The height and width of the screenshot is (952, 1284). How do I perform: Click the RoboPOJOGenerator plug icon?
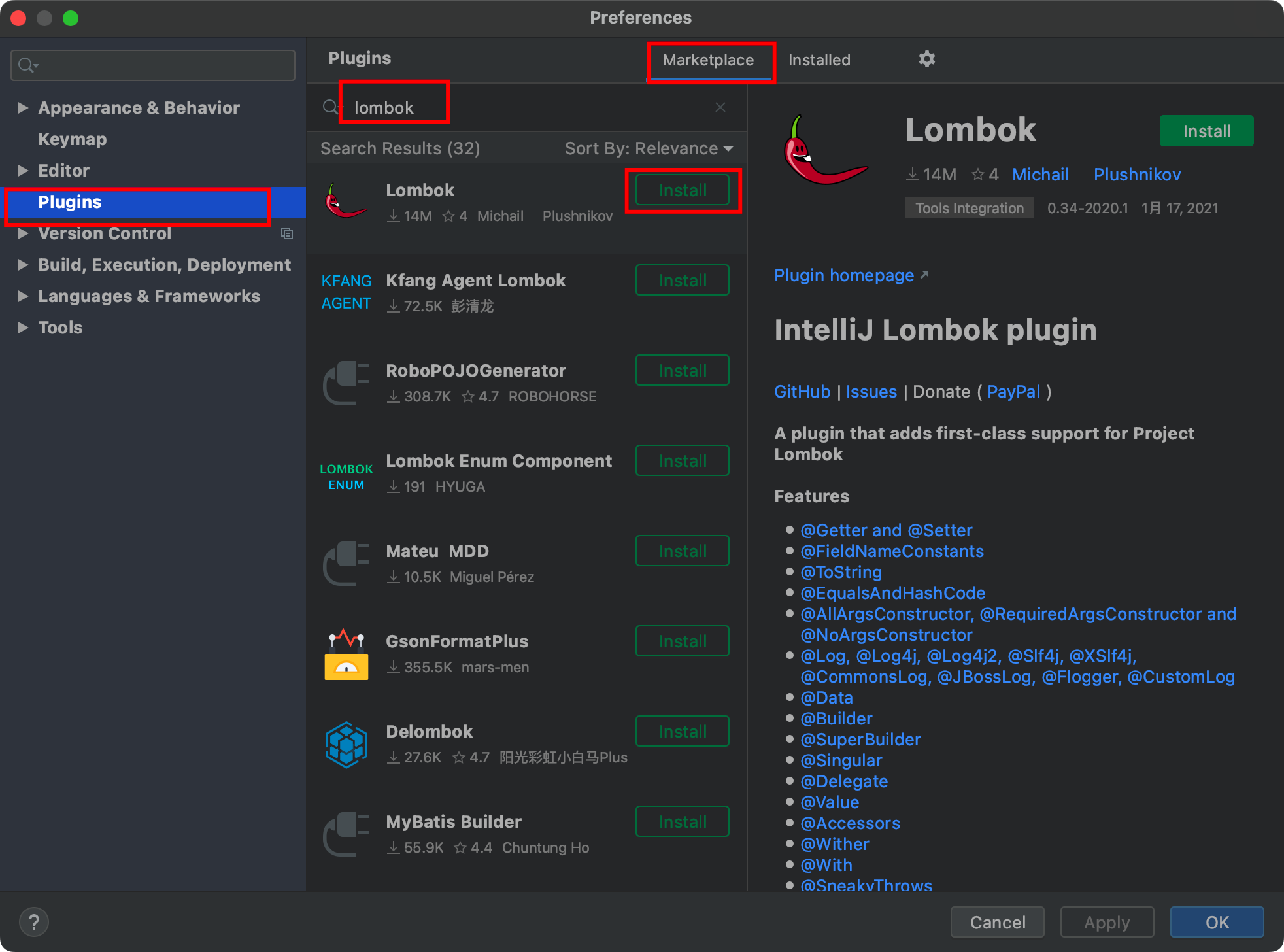[346, 382]
